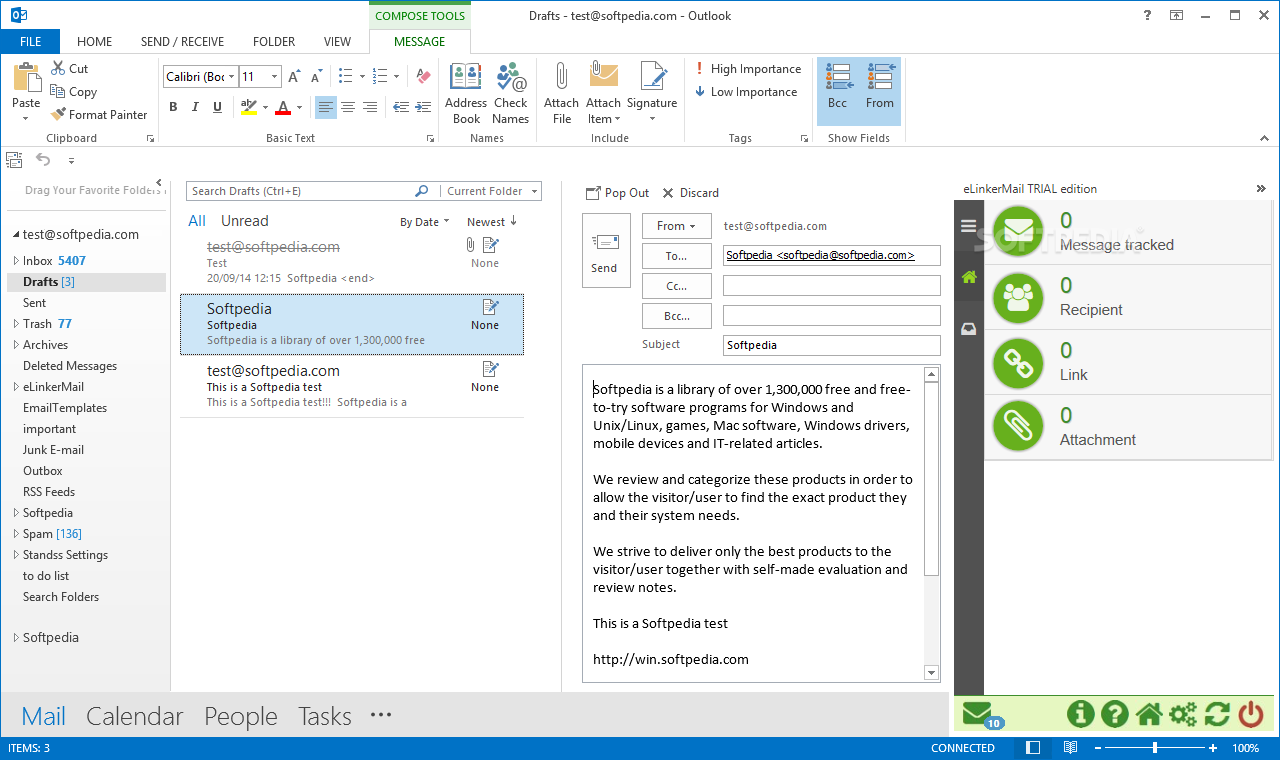This screenshot has width=1280, height=760.
Task: Discard the draft
Action: click(690, 193)
